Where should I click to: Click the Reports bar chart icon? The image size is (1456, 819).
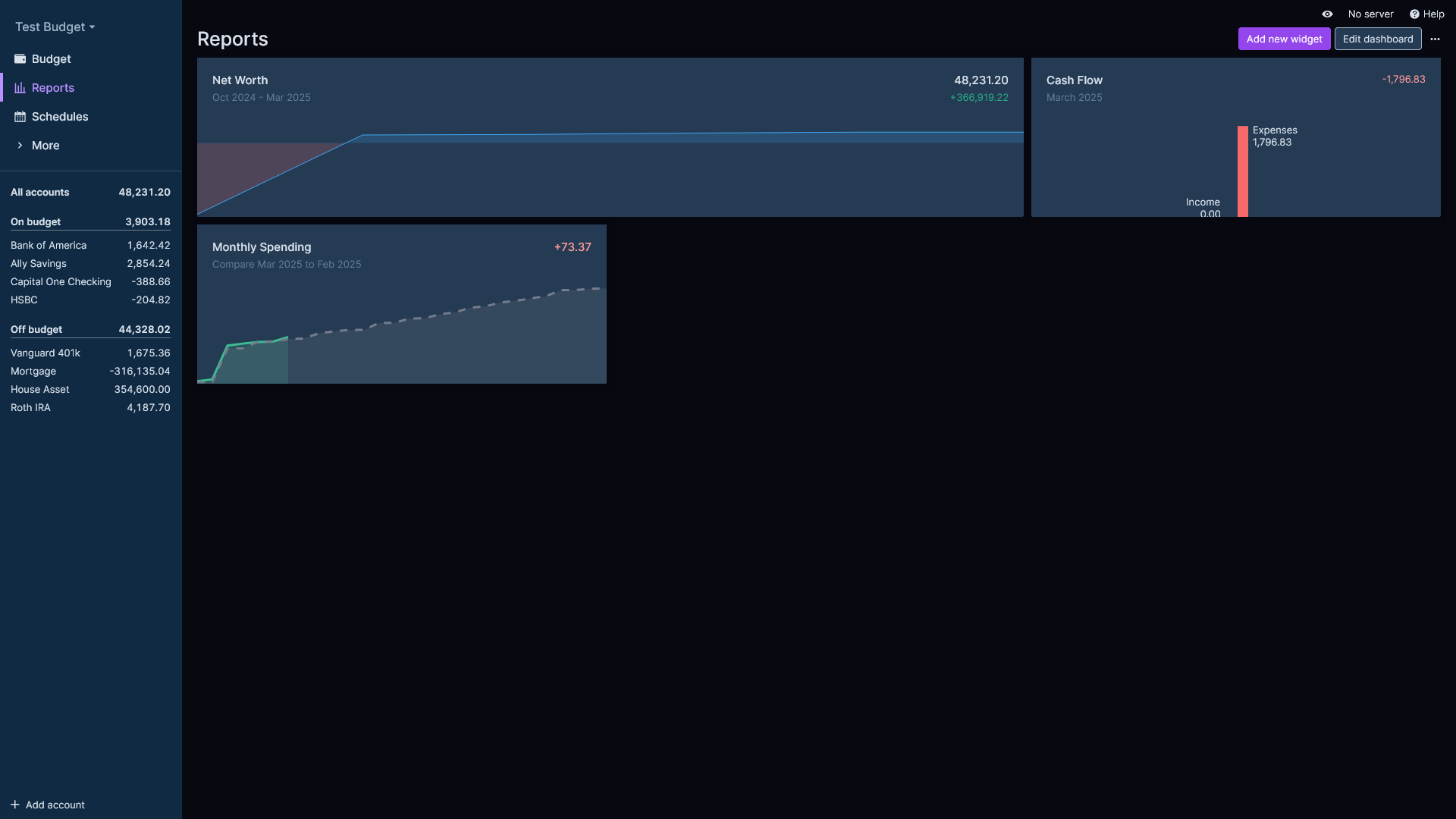[x=20, y=88]
